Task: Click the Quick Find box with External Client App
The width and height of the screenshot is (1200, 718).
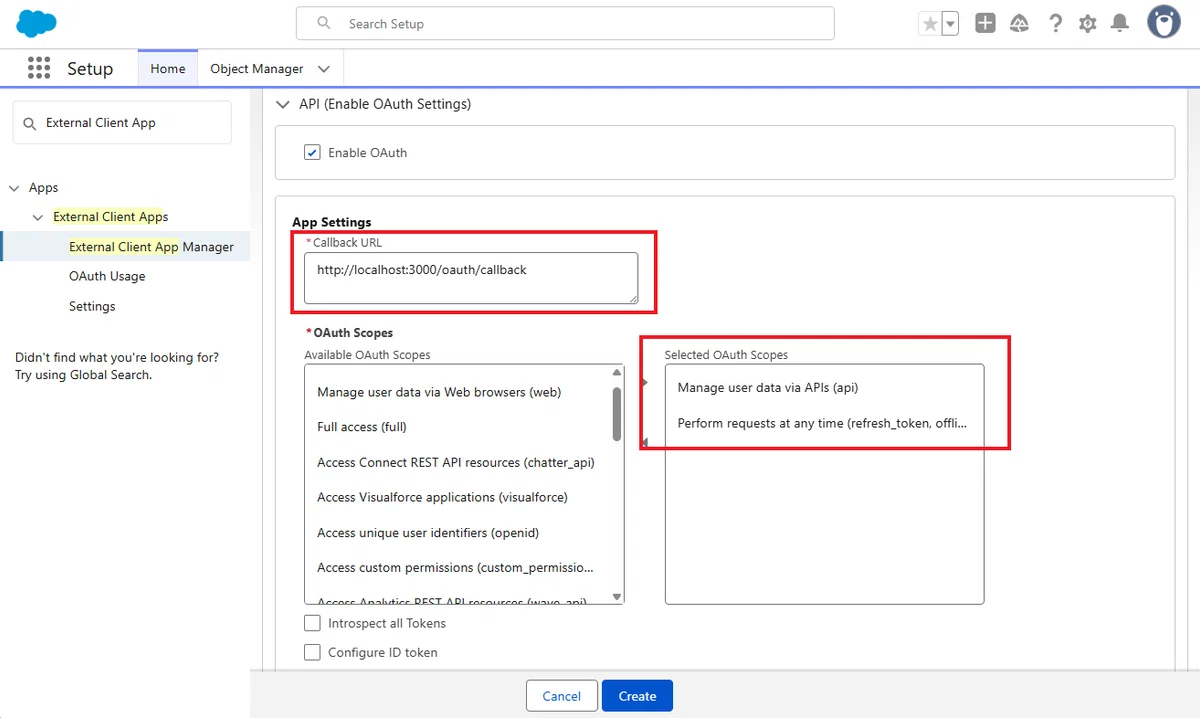Action: click(x=122, y=123)
